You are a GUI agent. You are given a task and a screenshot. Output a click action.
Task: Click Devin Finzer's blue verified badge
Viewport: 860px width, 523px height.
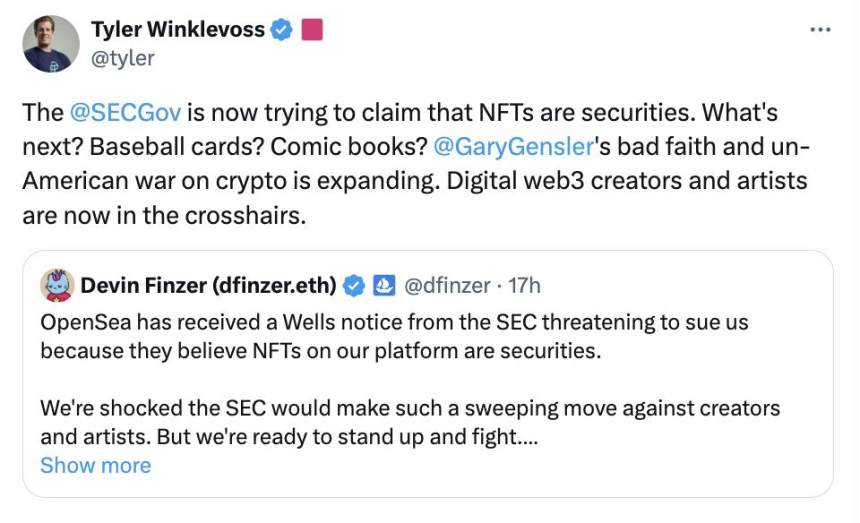coord(353,286)
